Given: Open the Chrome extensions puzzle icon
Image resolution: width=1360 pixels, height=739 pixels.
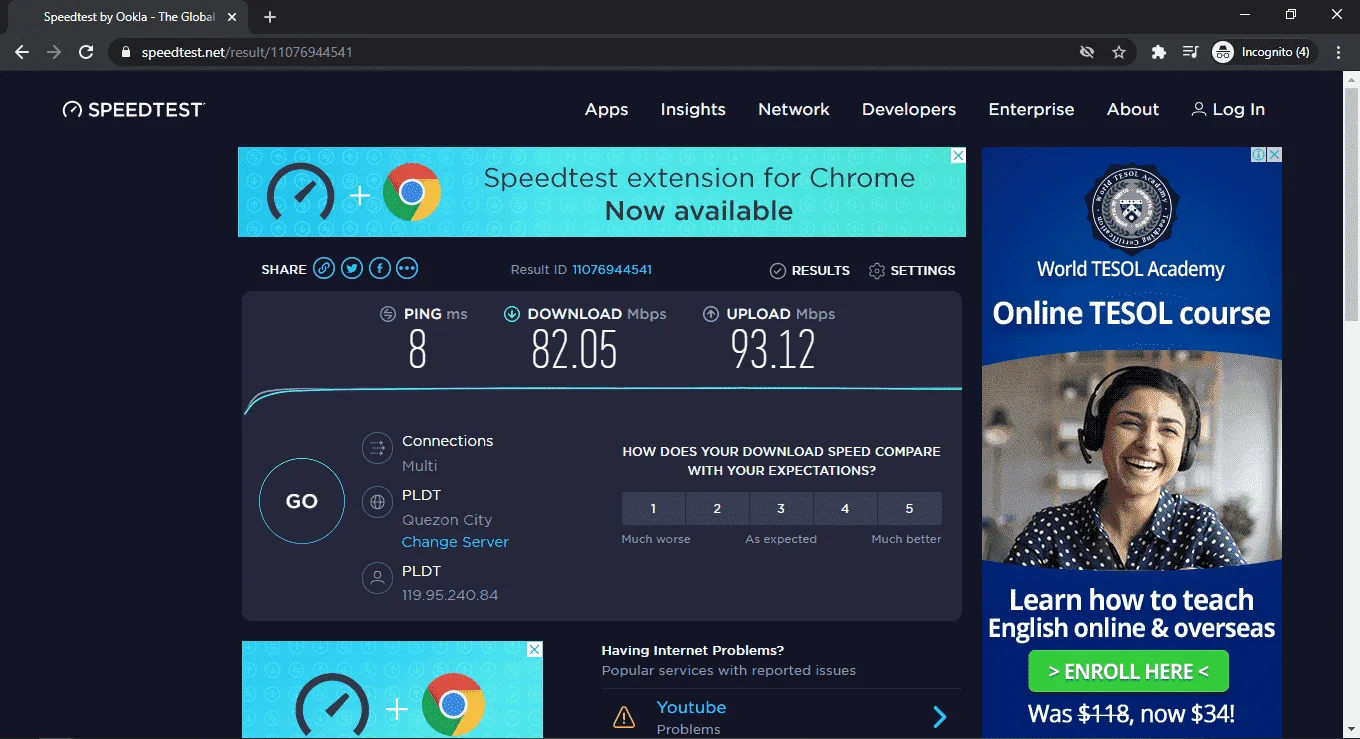Looking at the screenshot, I should [x=1159, y=52].
